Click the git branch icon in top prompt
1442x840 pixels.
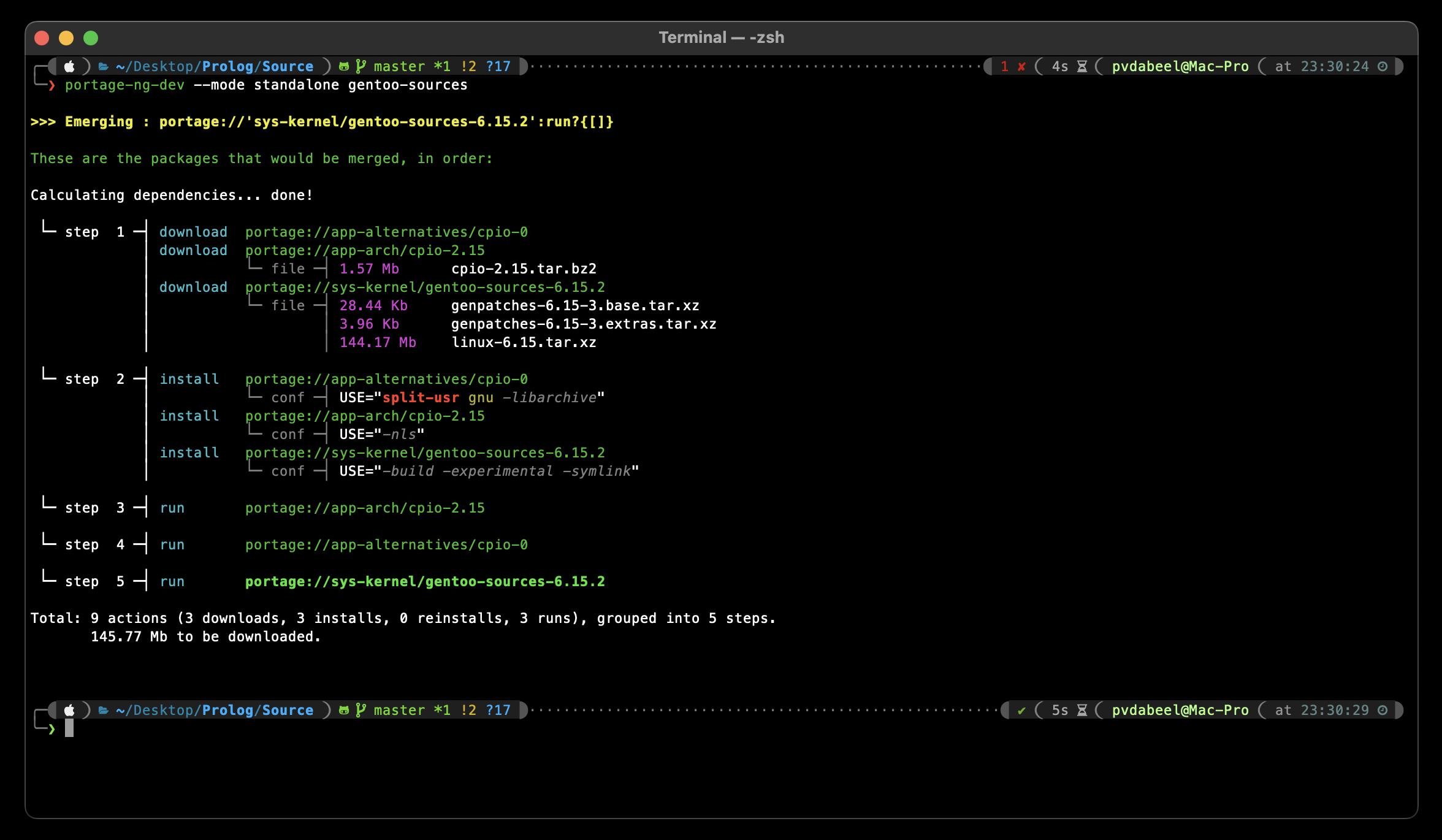[x=360, y=66]
